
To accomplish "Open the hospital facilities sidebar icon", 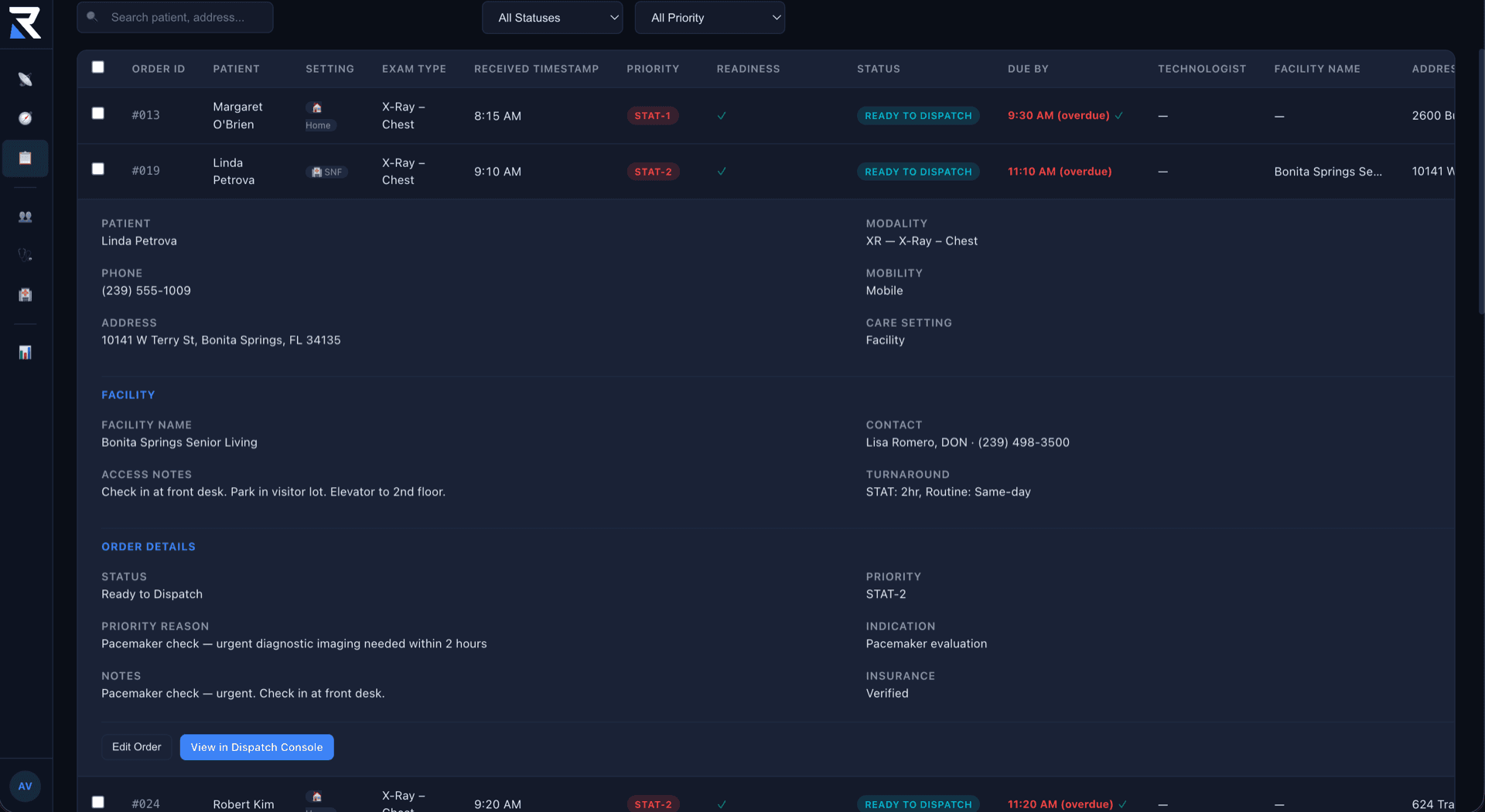I will click(x=26, y=295).
